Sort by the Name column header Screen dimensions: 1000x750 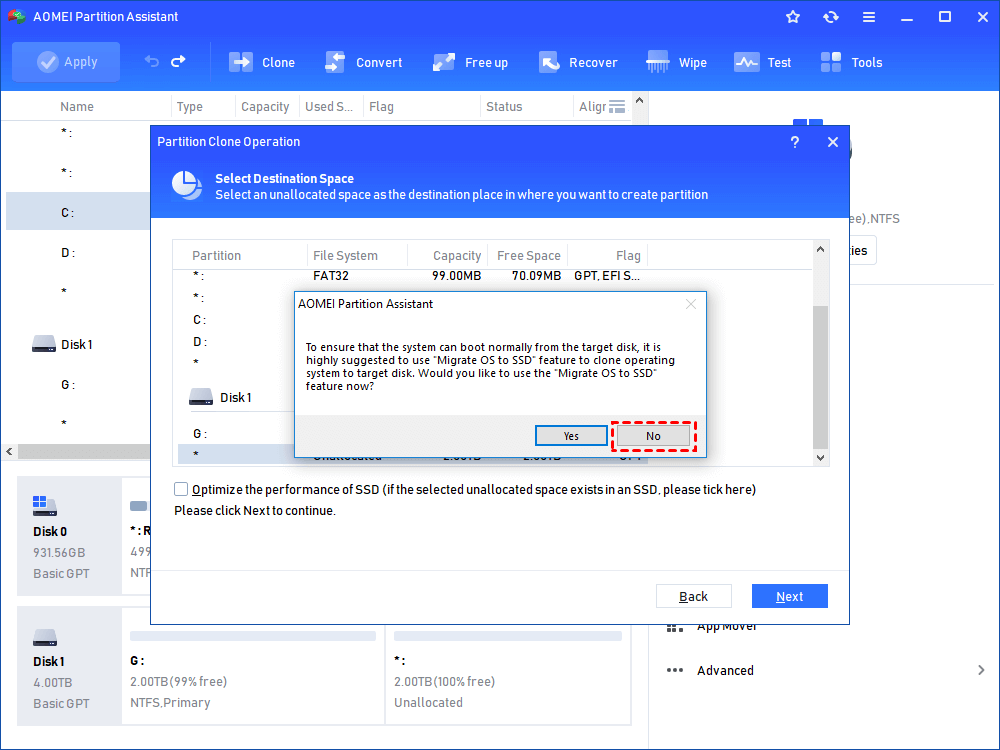coord(77,107)
